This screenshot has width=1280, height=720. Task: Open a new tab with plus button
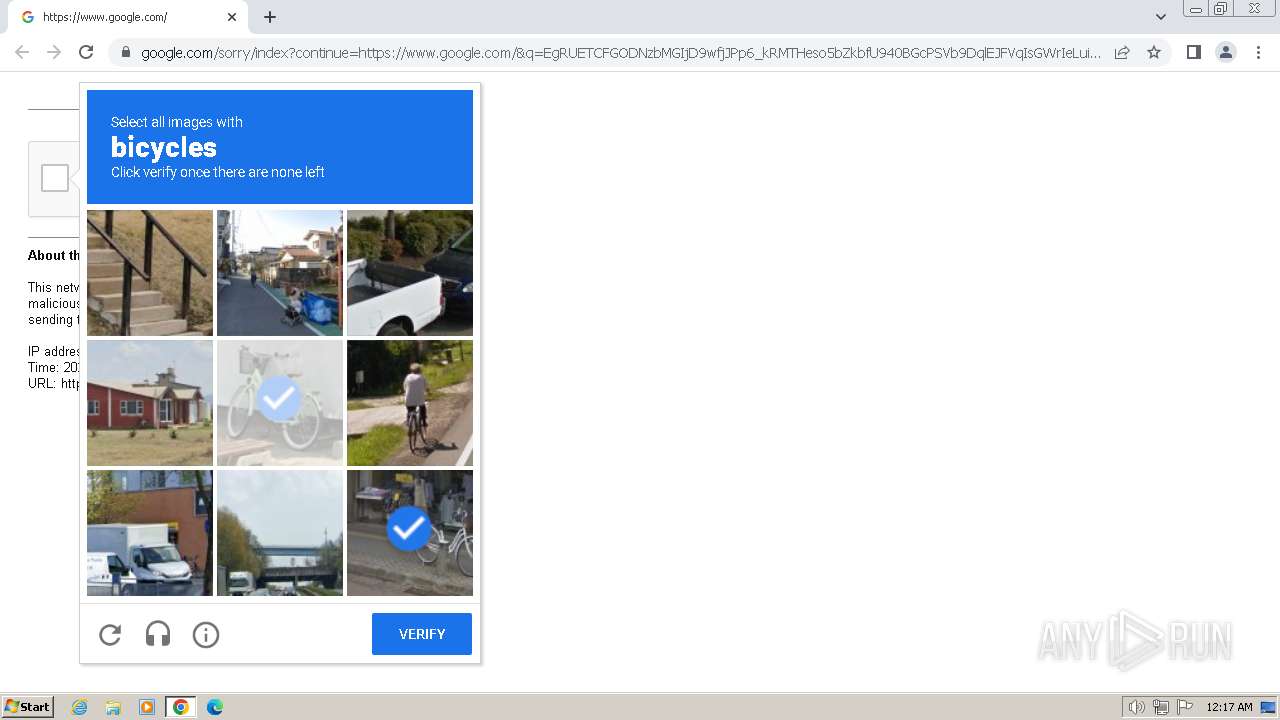tap(270, 17)
